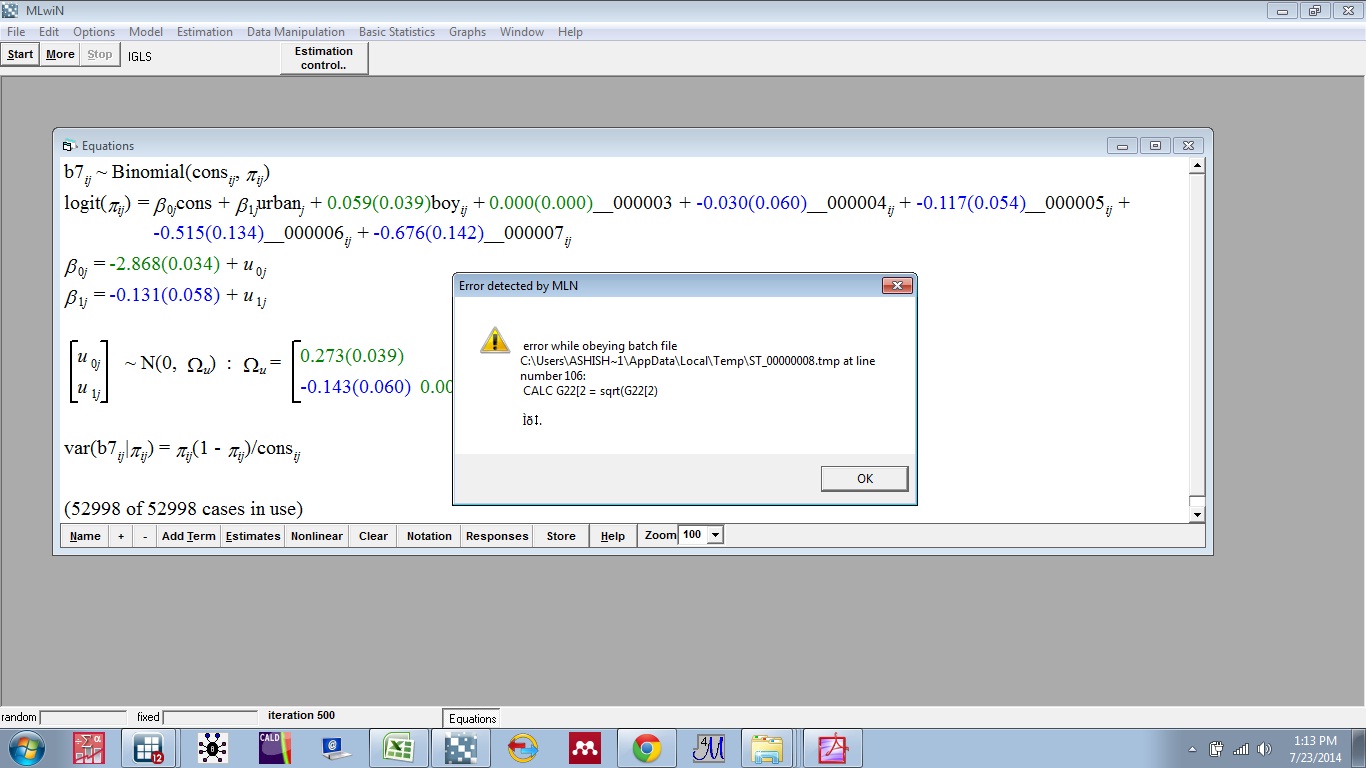Click OK in the error dialog

(x=864, y=479)
